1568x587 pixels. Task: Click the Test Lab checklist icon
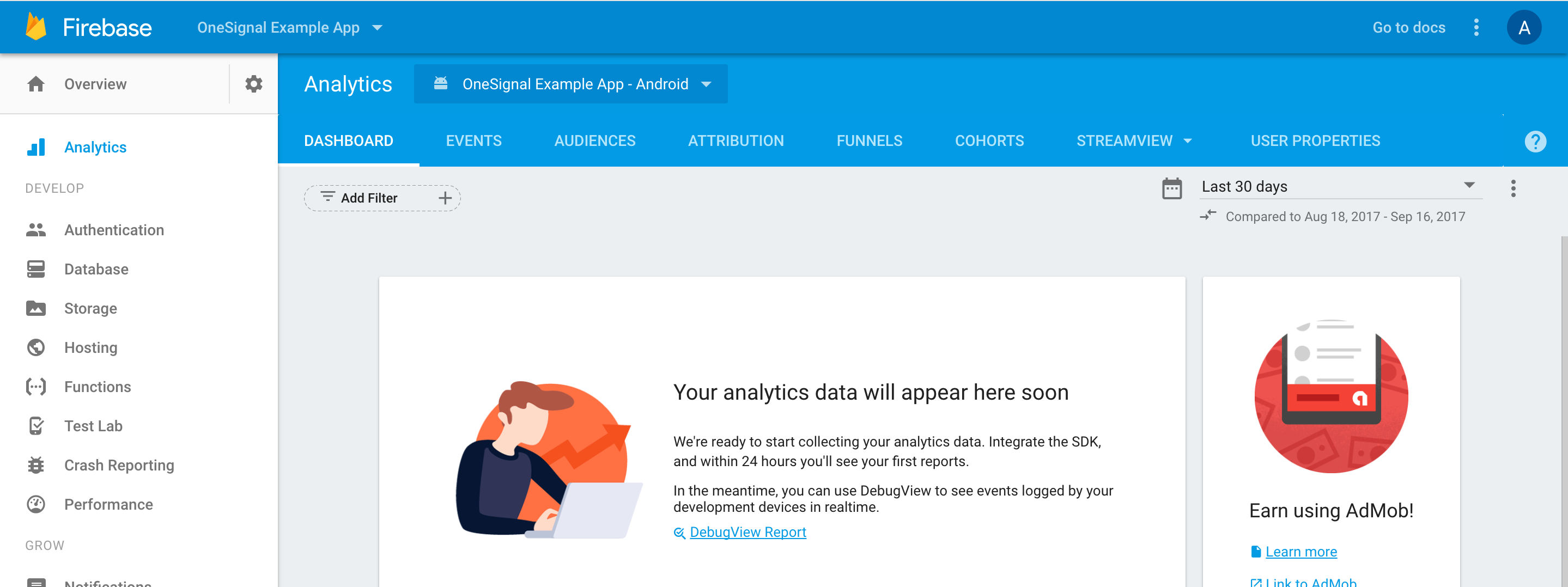36,426
